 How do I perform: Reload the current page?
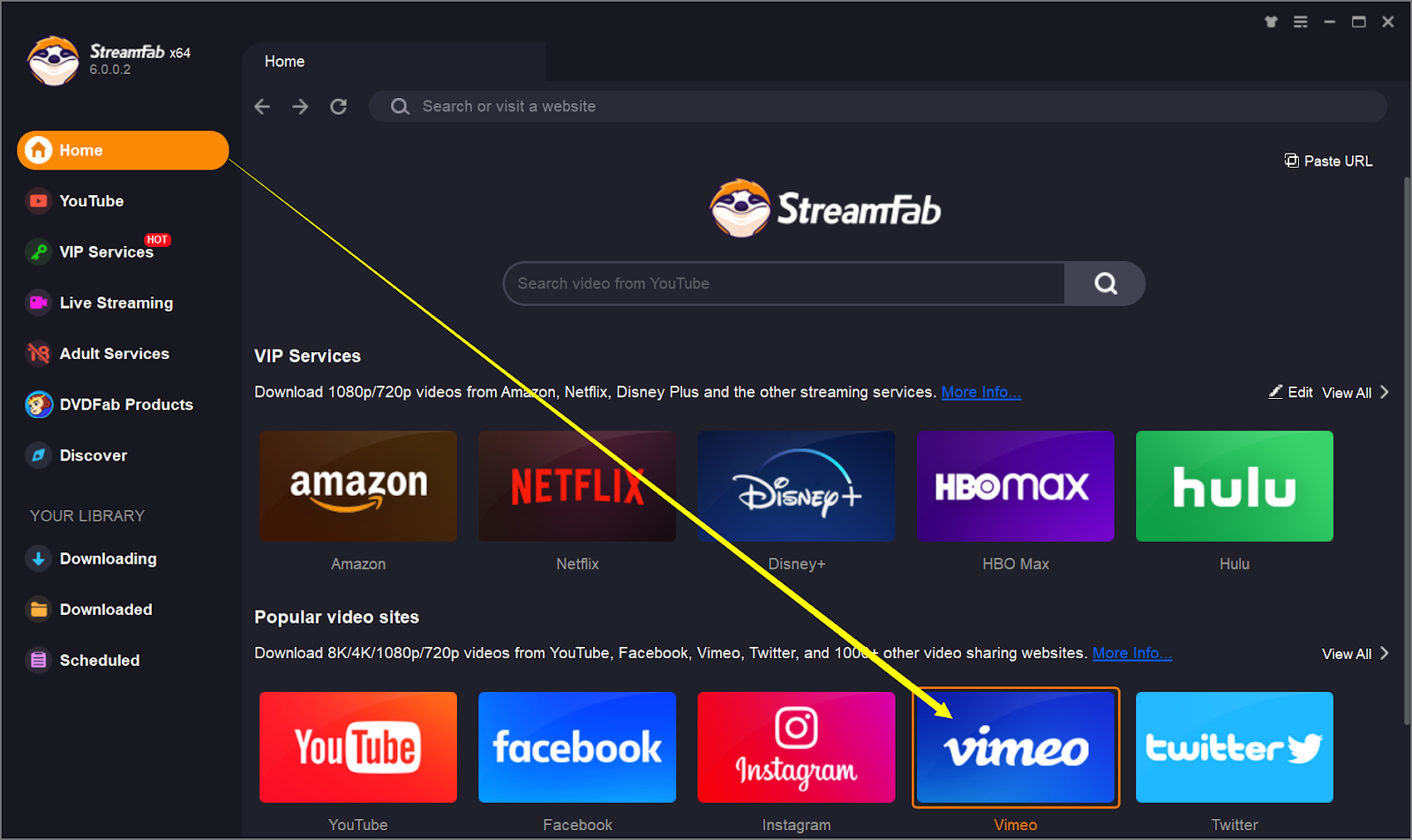coord(338,107)
